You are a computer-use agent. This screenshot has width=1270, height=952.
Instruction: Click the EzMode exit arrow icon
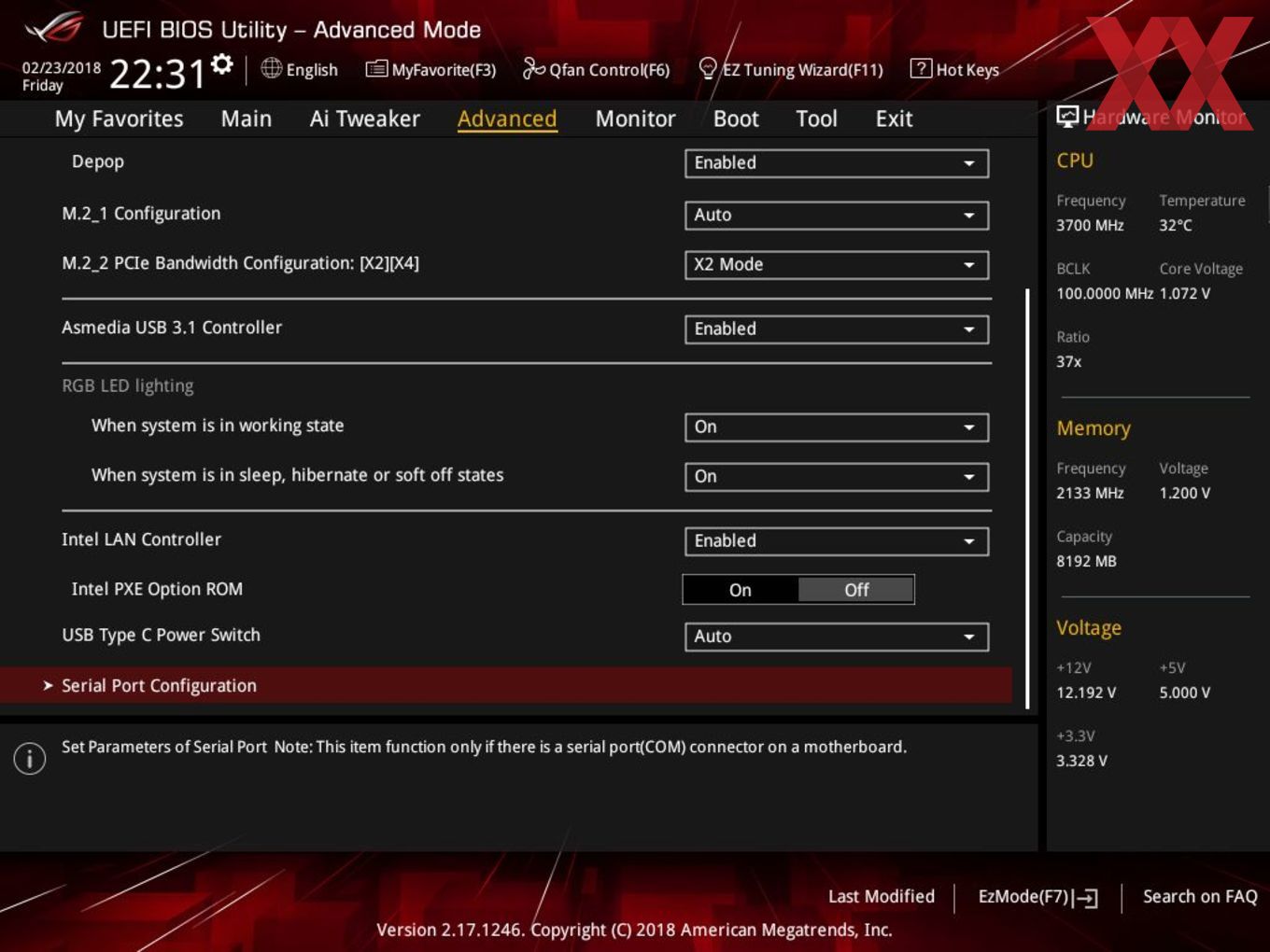[x=1085, y=898]
